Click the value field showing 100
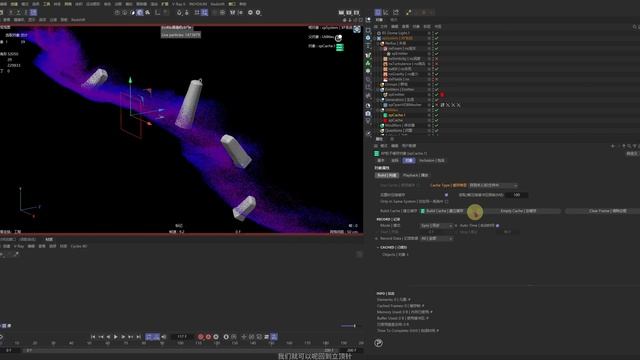The image size is (640, 360). [516, 195]
